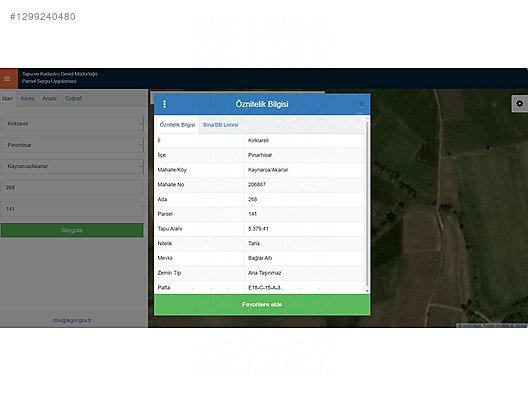Expand the Kaynarca/Akarlar neighborhood dropdown
The image size is (528, 396).
pos(72,166)
